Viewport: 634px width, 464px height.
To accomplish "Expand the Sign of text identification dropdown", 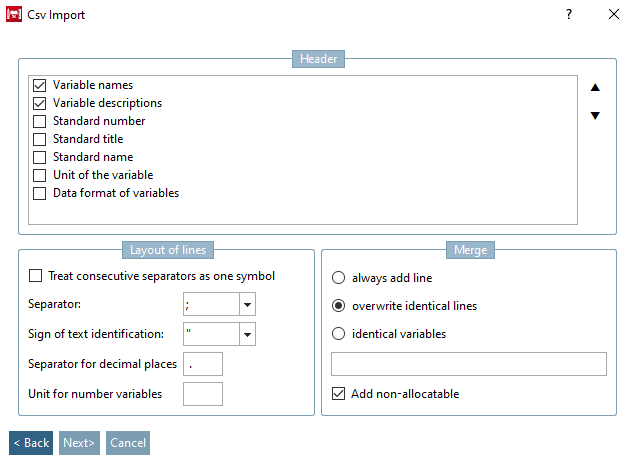I will point(248,334).
